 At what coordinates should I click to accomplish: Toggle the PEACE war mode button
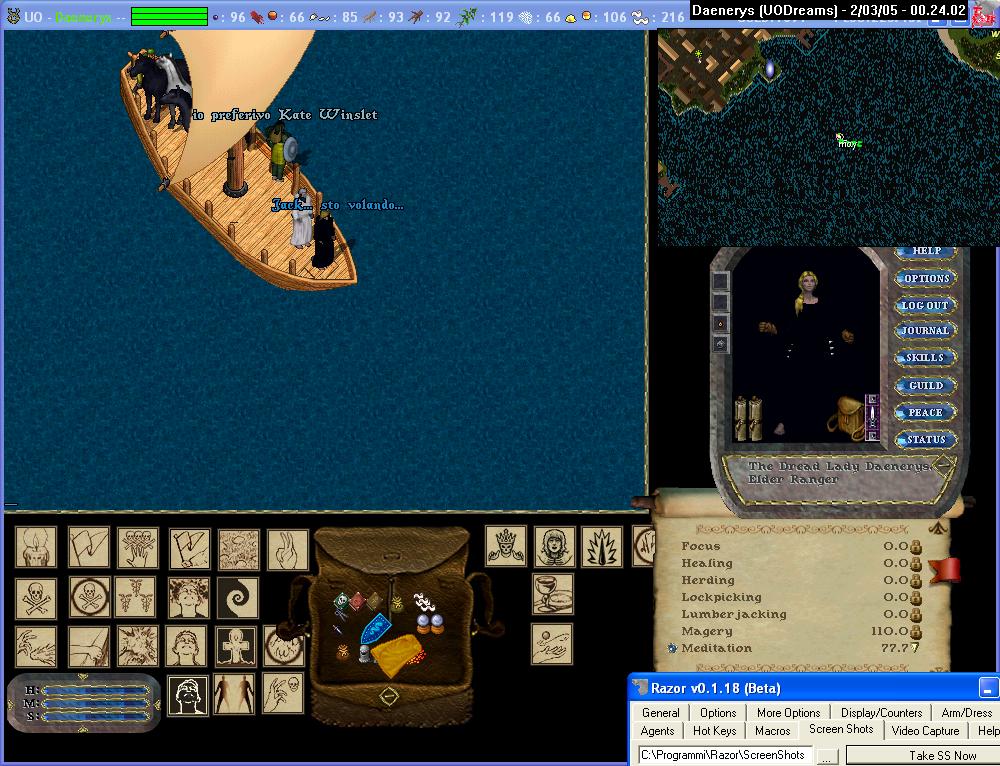pos(925,413)
